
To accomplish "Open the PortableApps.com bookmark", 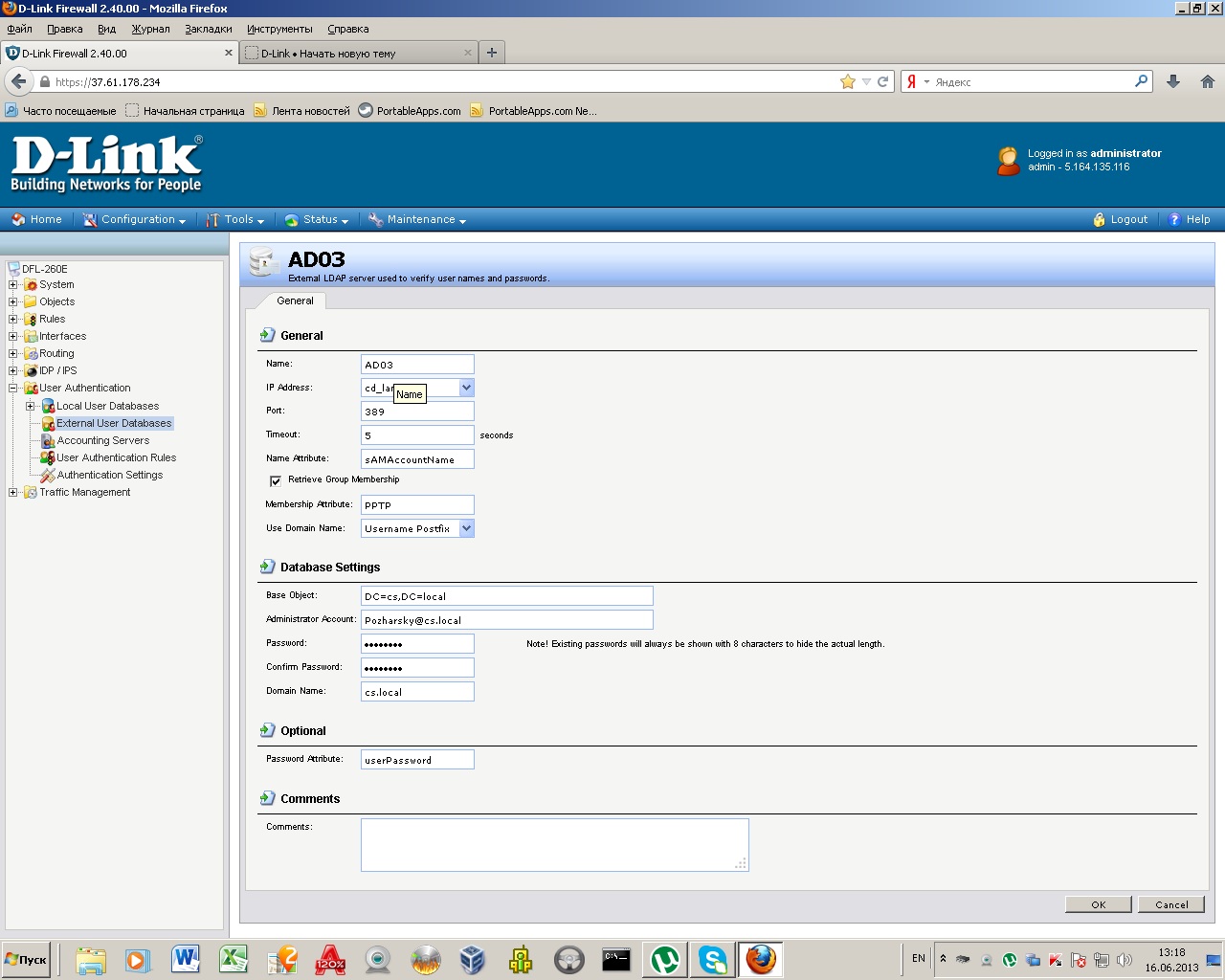I will (410, 111).
